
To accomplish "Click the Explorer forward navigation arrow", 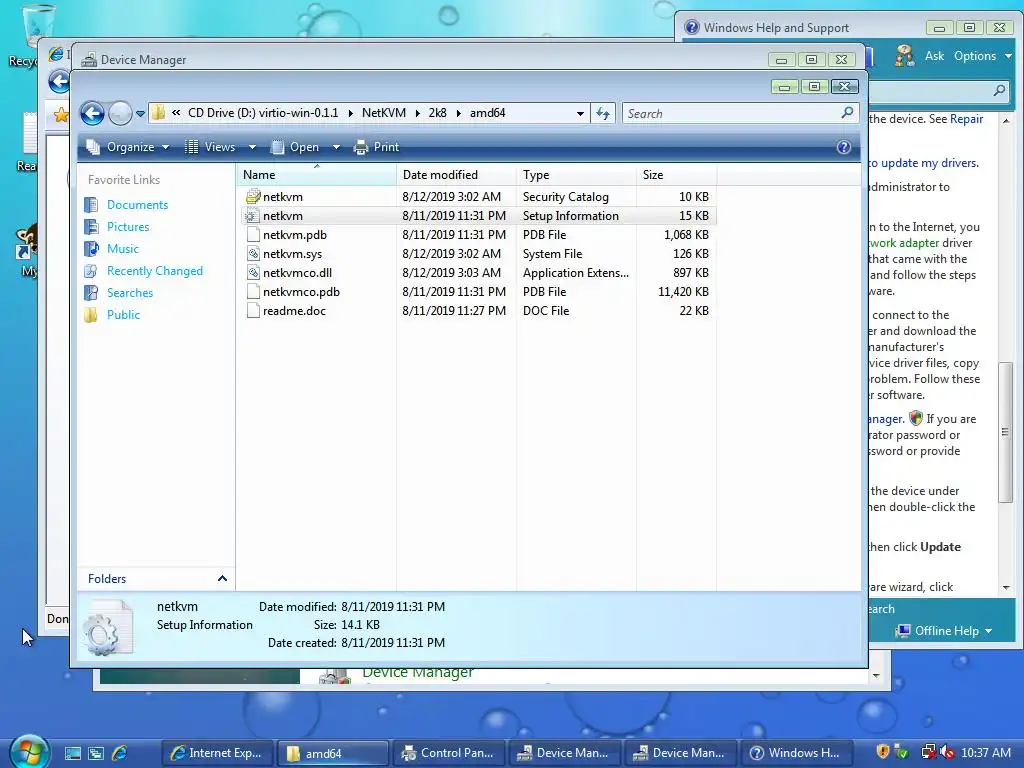I will tap(120, 114).
